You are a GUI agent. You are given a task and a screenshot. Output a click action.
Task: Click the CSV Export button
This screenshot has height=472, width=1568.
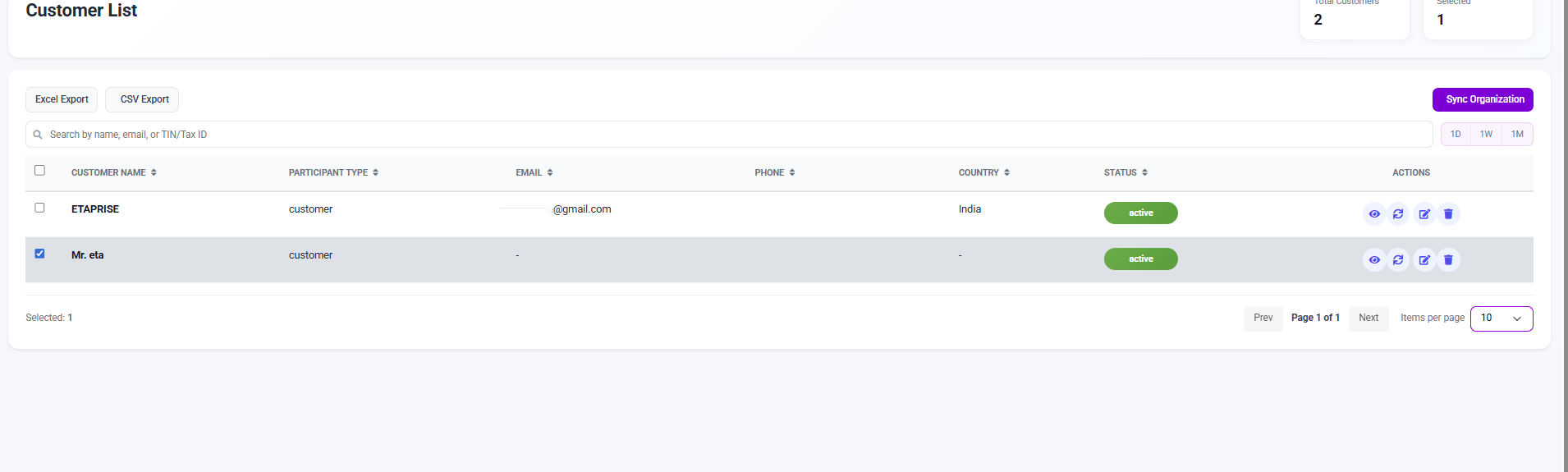click(142, 99)
